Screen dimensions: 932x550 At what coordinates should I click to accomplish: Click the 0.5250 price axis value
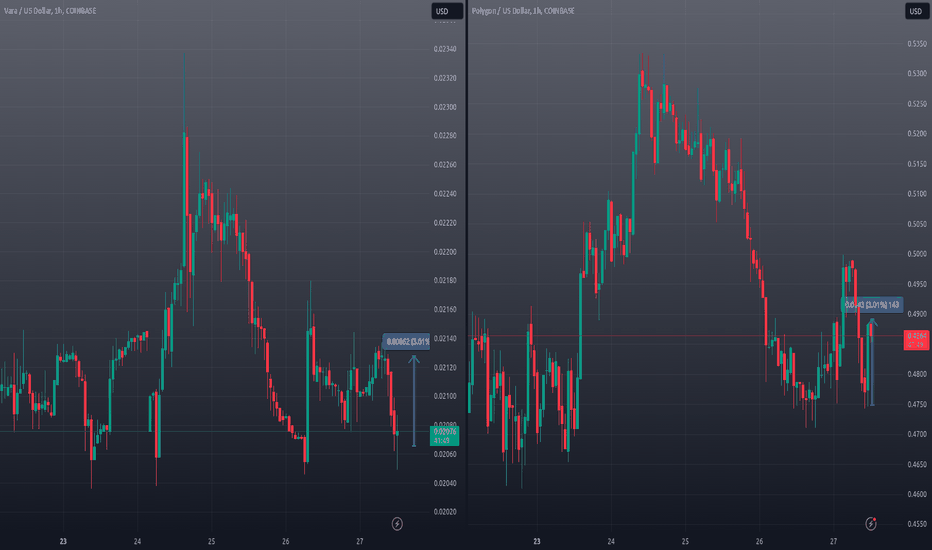[917, 105]
